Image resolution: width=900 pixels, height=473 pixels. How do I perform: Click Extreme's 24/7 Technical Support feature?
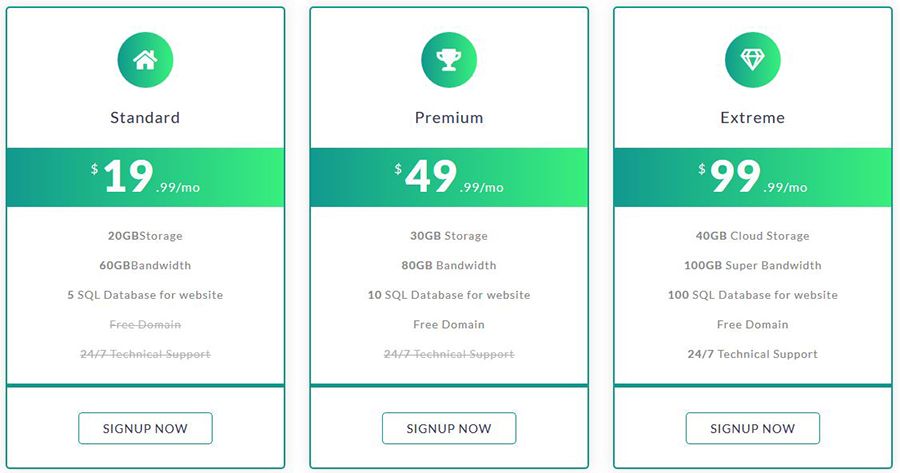click(x=752, y=354)
